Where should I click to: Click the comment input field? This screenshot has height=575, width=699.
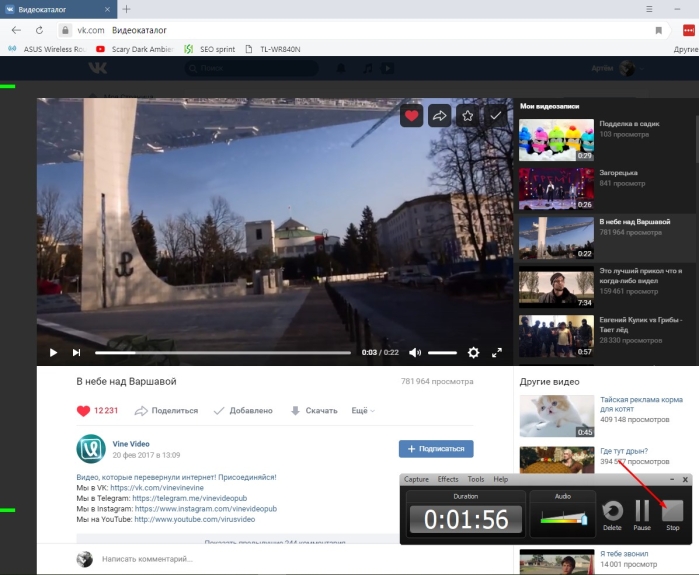tap(285, 559)
